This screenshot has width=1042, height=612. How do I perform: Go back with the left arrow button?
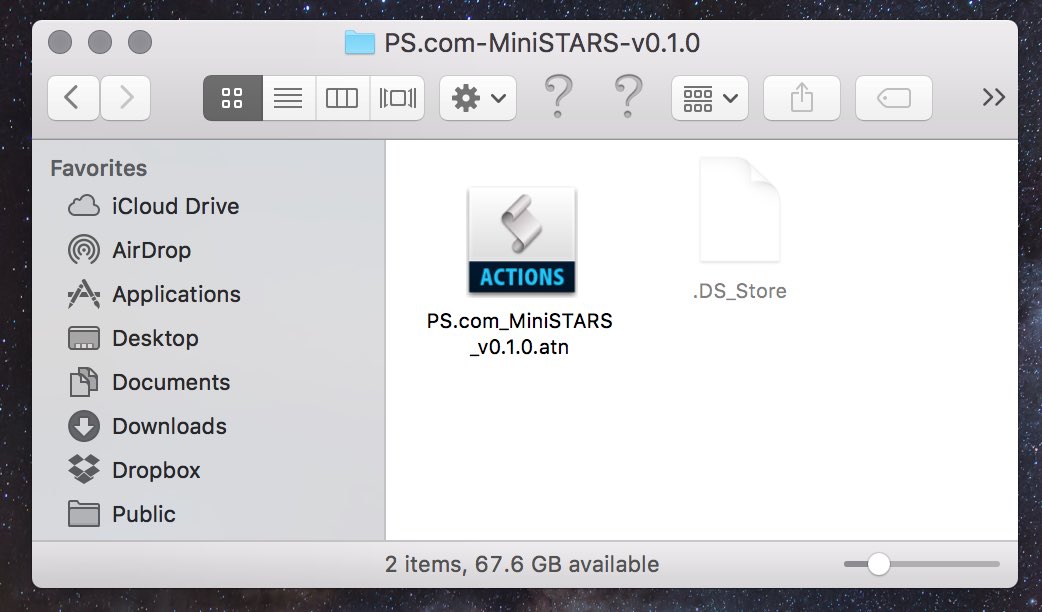(73, 98)
